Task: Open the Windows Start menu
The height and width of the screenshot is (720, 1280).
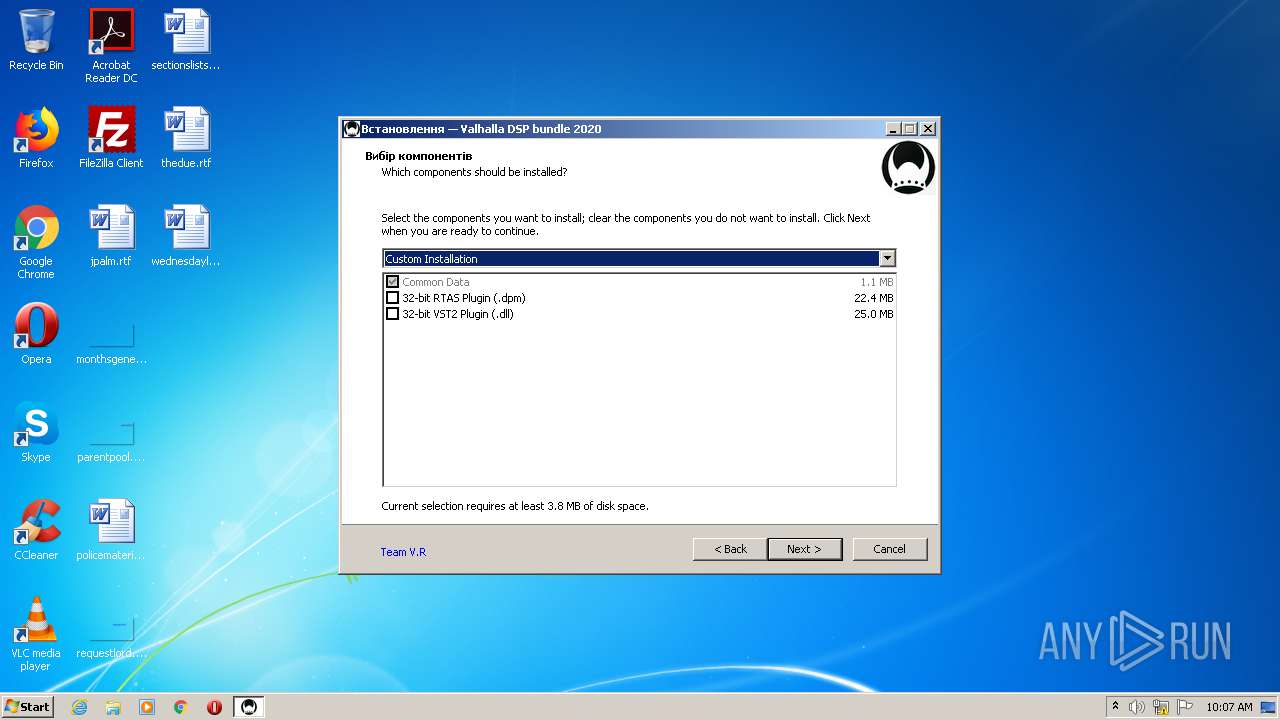Action: [x=28, y=707]
